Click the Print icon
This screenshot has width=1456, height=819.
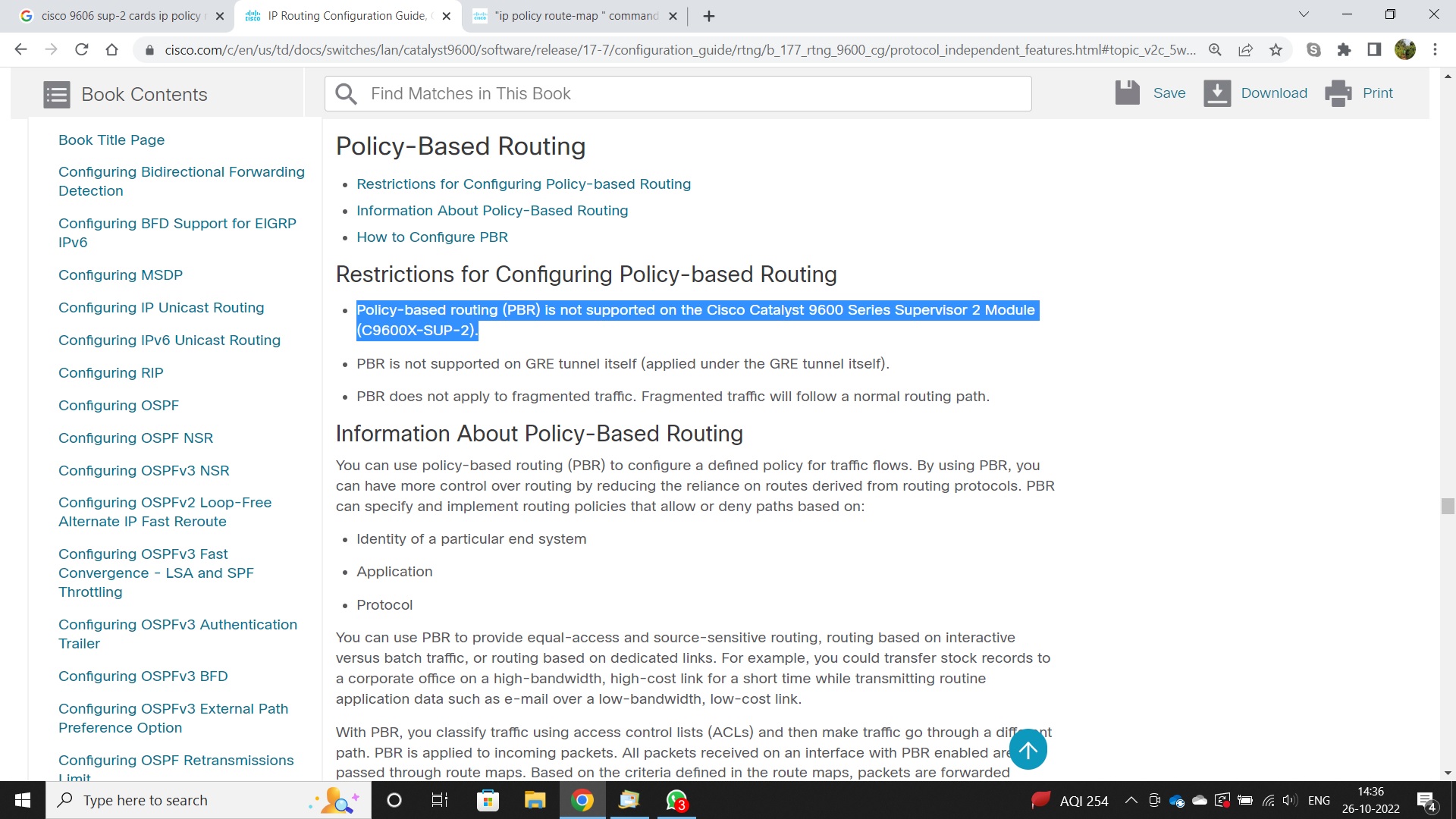tap(1338, 93)
